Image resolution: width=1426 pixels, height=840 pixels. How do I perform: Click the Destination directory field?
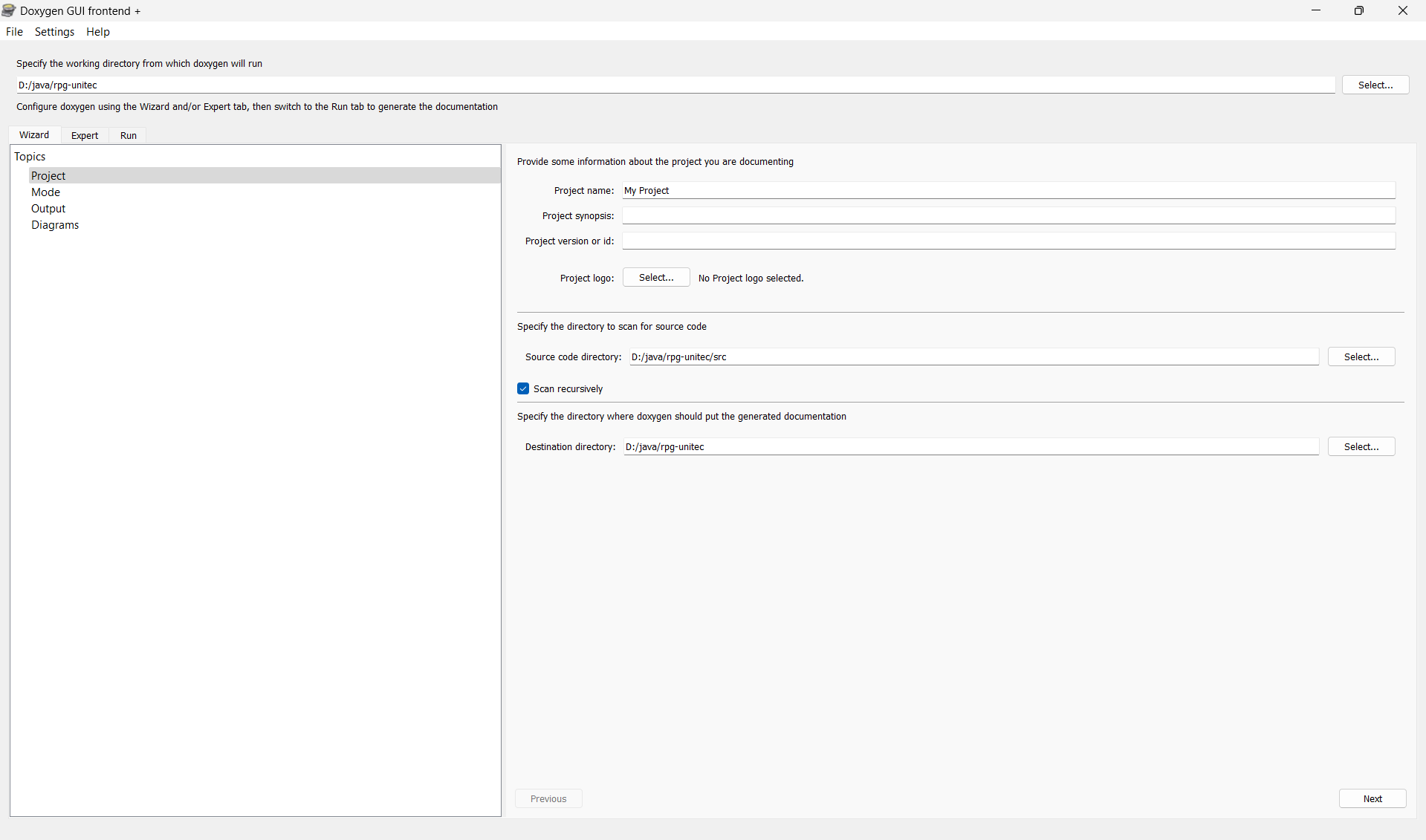(x=970, y=446)
